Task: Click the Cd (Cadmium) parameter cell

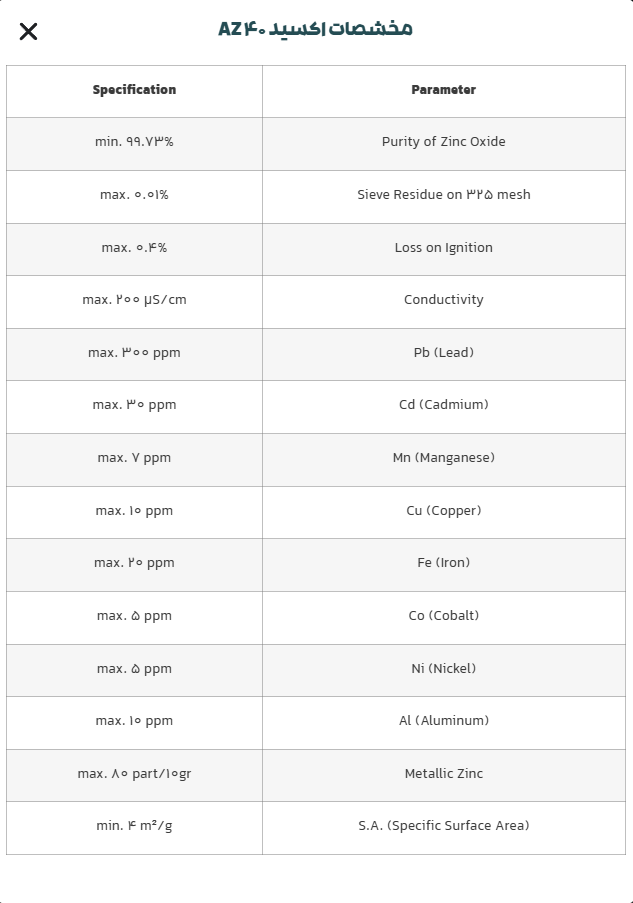Action: (443, 405)
